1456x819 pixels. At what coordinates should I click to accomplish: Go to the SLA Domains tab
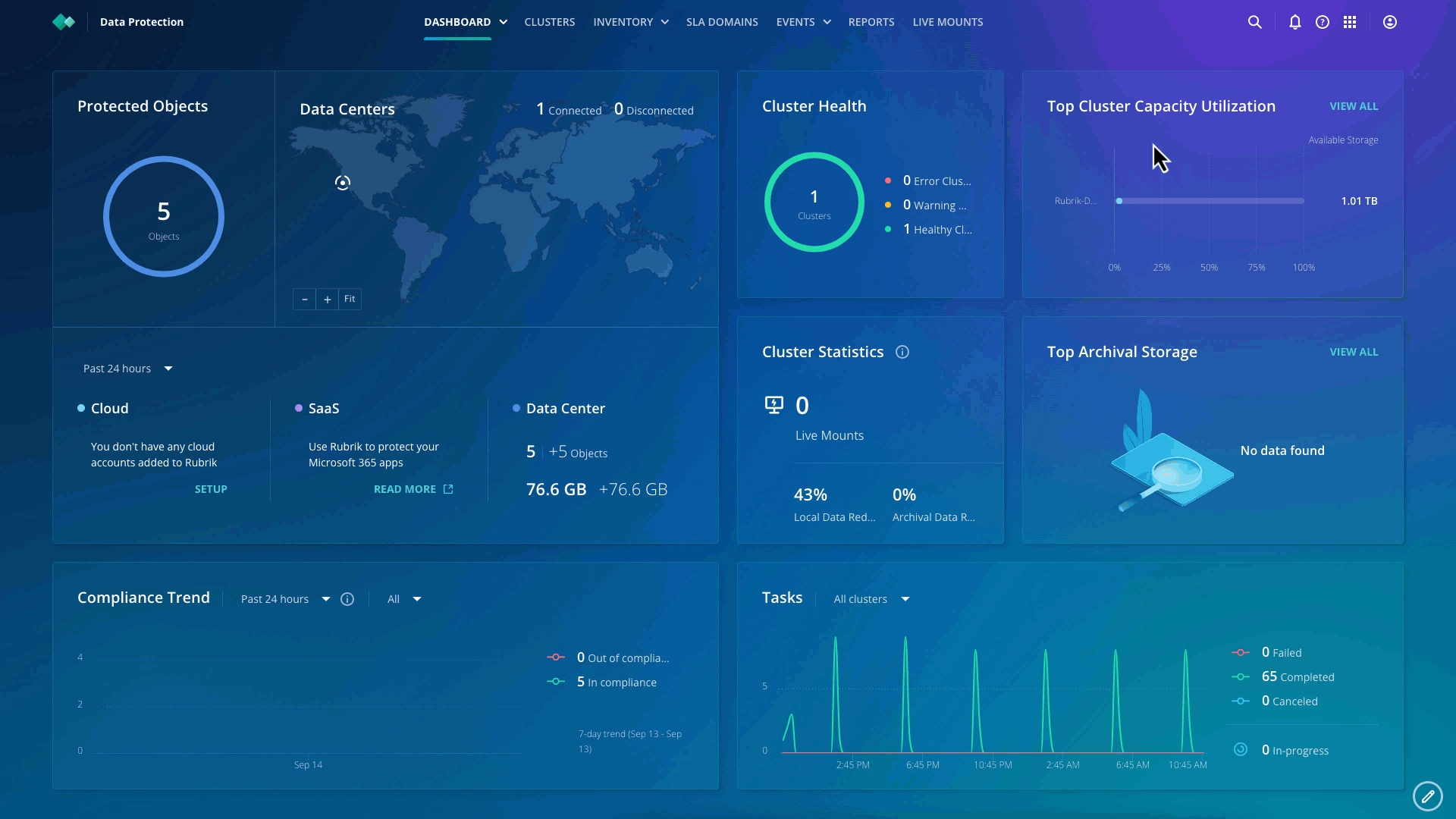pyautogui.click(x=722, y=22)
